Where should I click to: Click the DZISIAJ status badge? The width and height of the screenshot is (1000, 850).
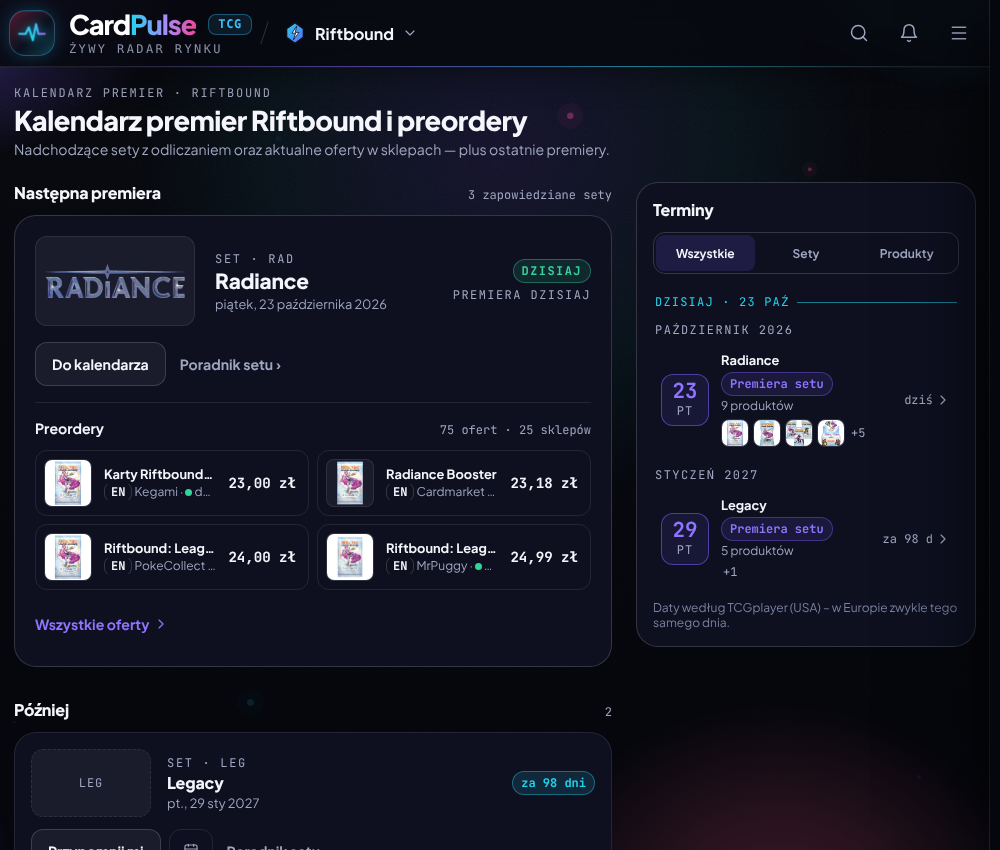click(552, 270)
